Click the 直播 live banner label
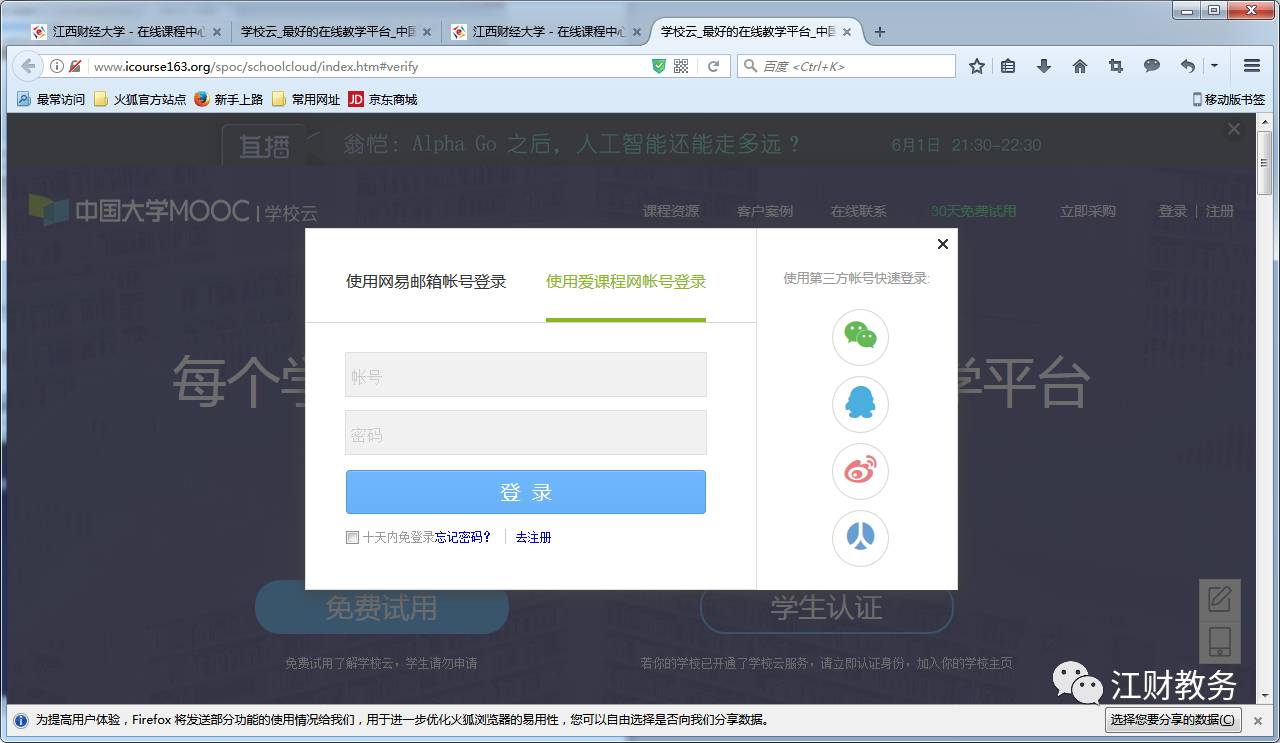This screenshot has height=743, width=1280. point(265,146)
